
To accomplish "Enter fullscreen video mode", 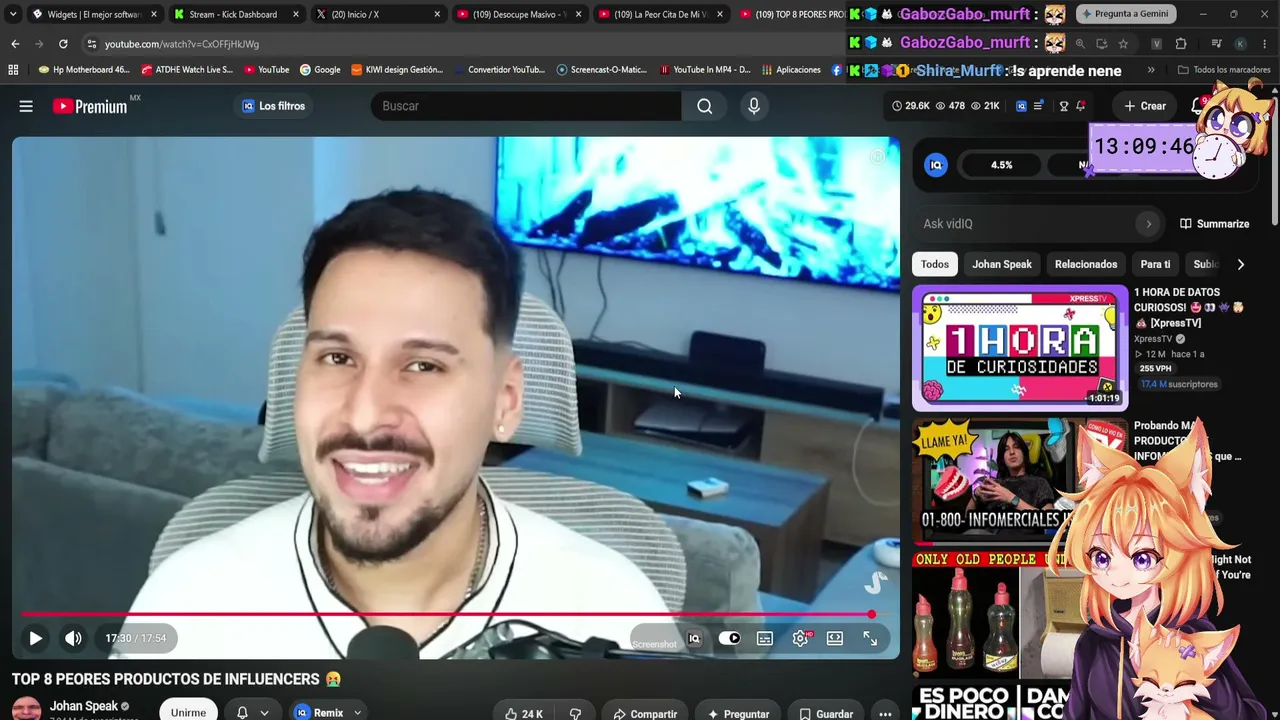I will (x=870, y=639).
